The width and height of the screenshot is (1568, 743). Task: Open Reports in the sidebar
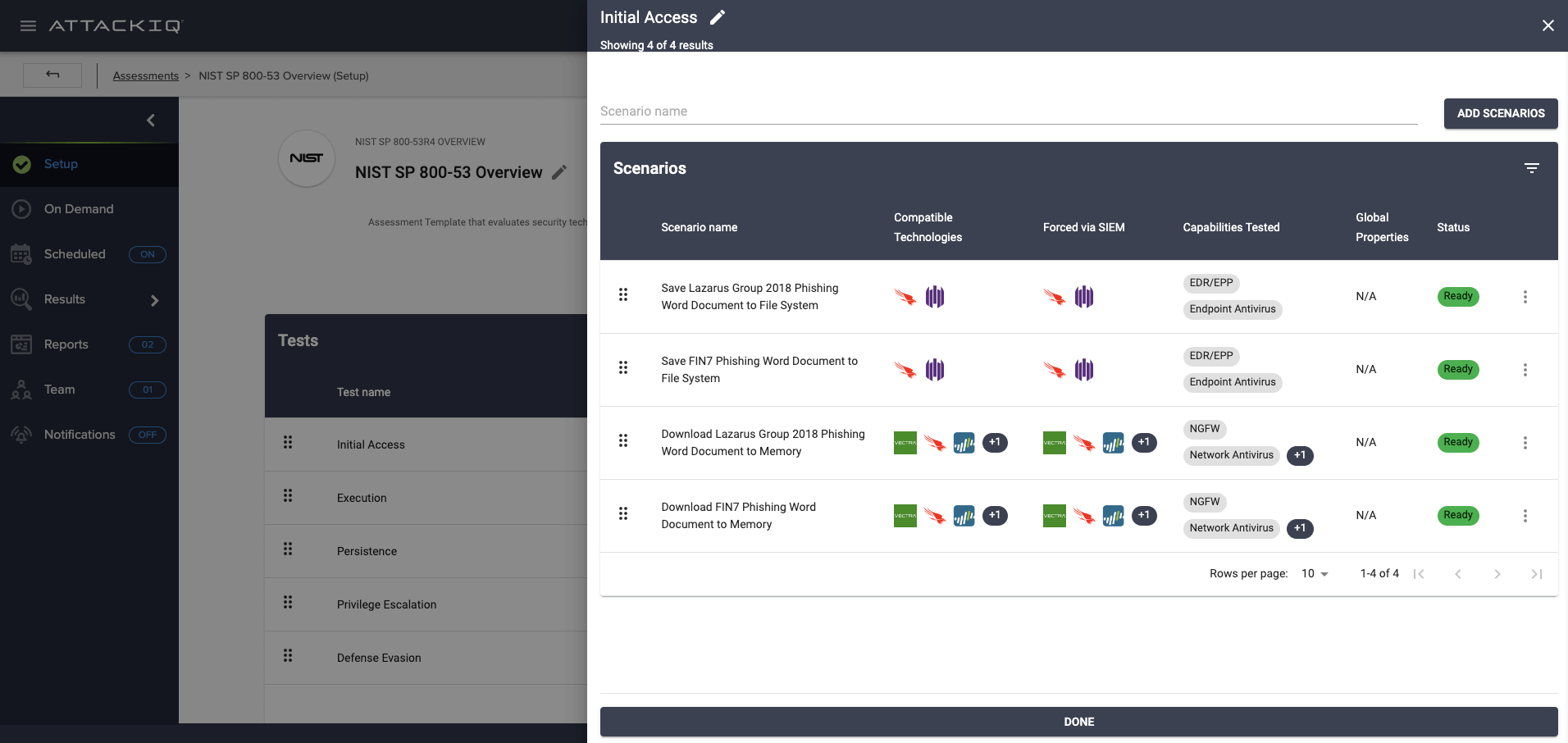(x=66, y=344)
